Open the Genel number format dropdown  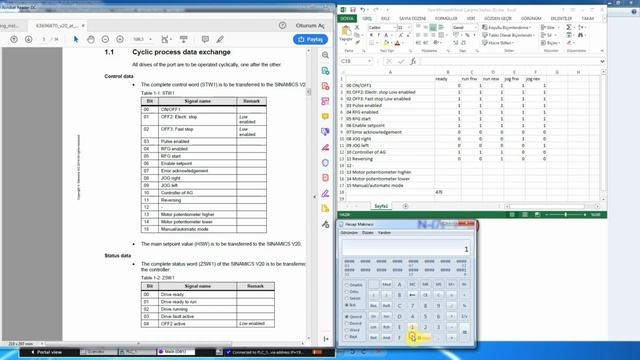tap(476, 27)
